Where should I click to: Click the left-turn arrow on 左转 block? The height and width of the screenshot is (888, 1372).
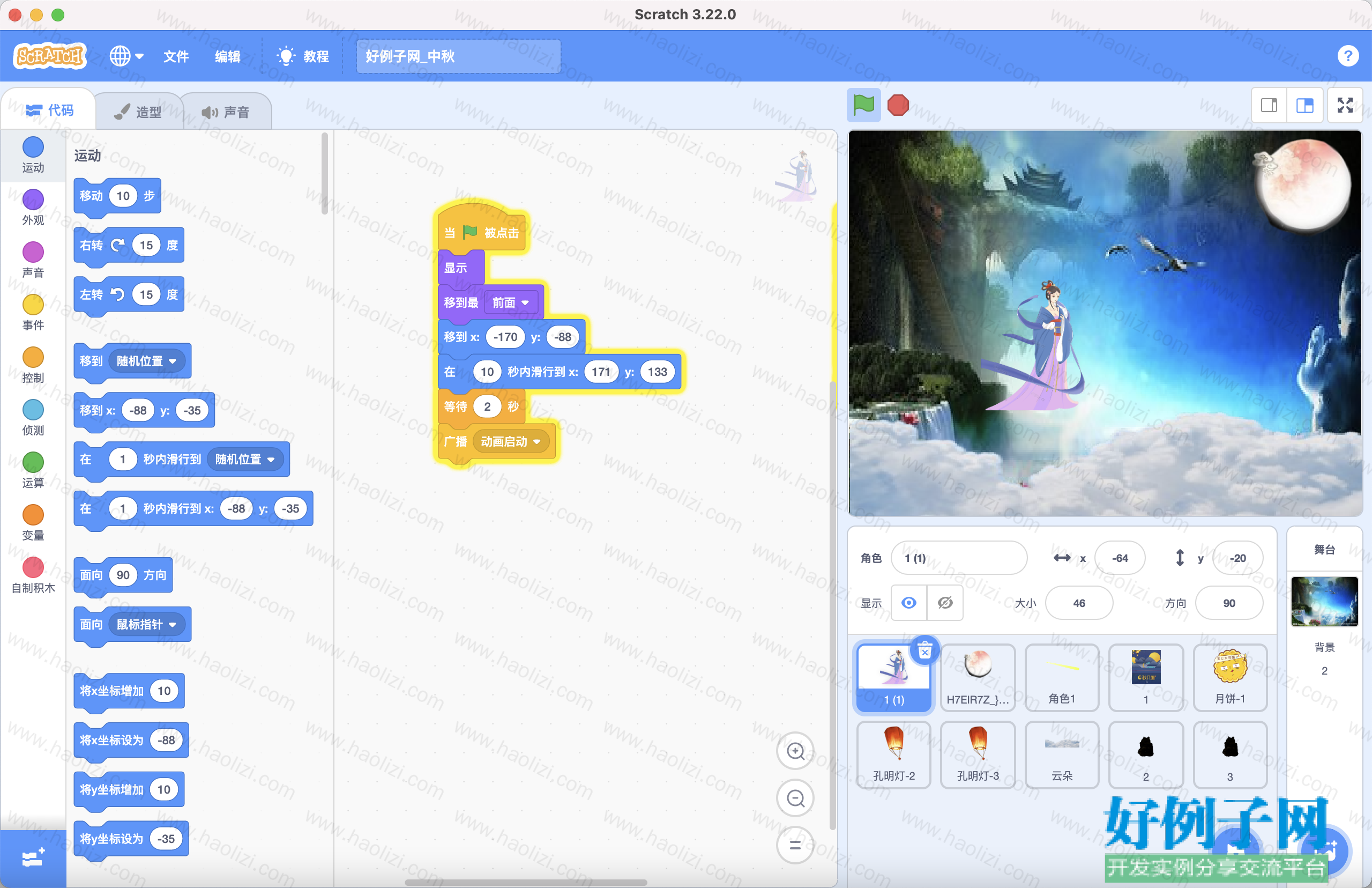tap(117, 294)
